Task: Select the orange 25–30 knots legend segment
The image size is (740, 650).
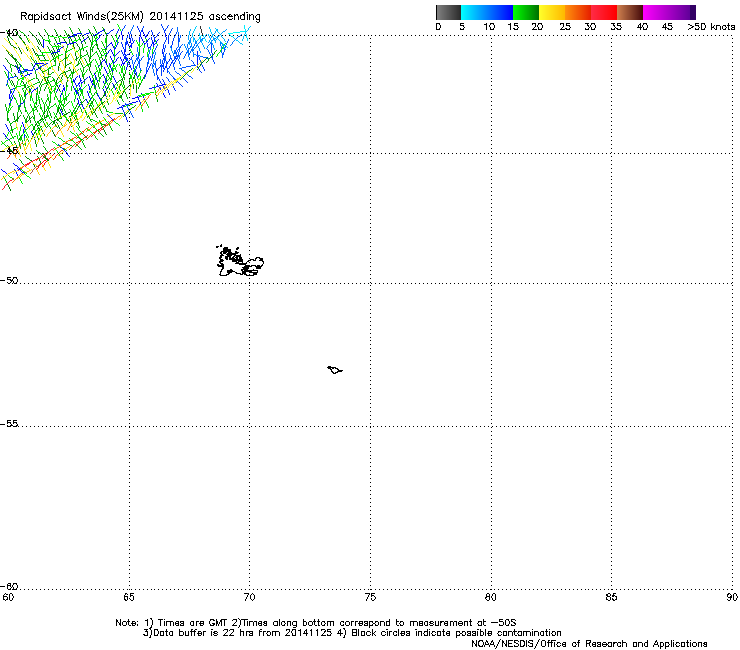Action: tap(578, 12)
